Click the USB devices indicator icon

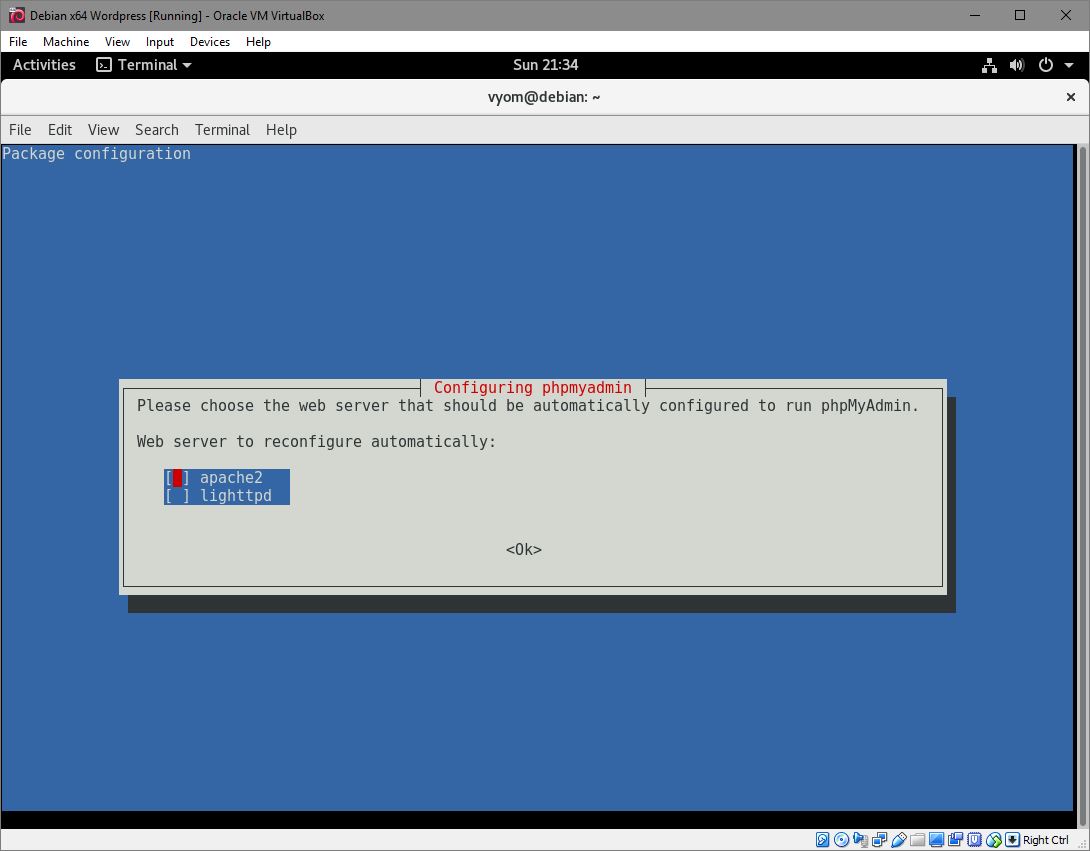pyautogui.click(x=899, y=840)
